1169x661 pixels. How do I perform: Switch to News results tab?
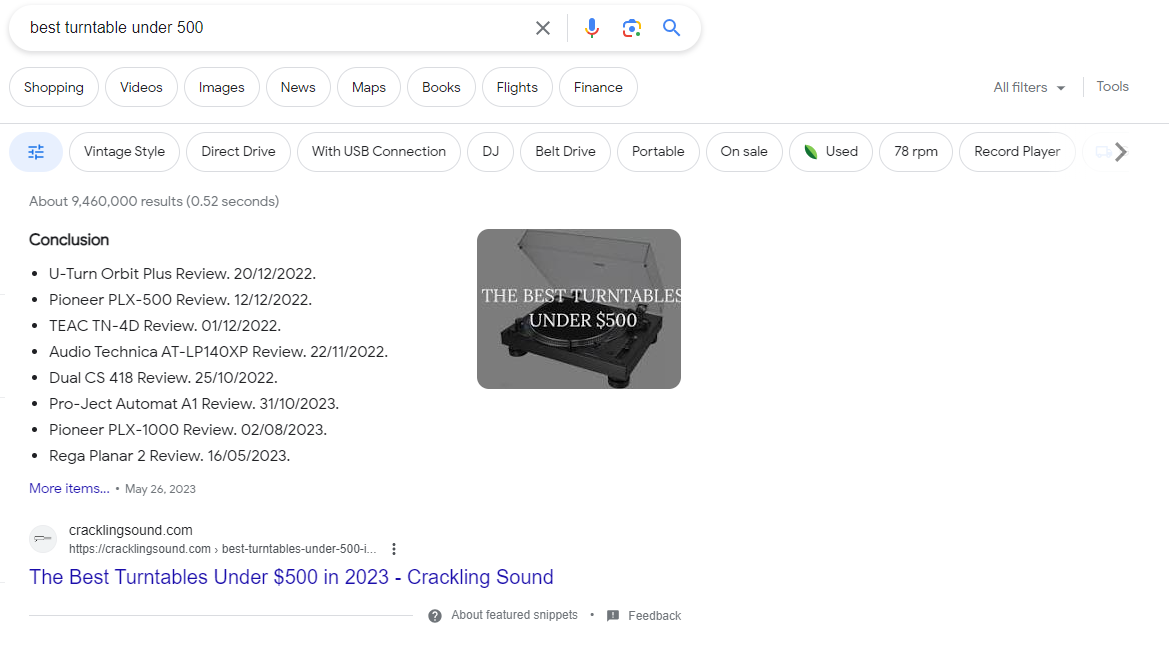[298, 87]
